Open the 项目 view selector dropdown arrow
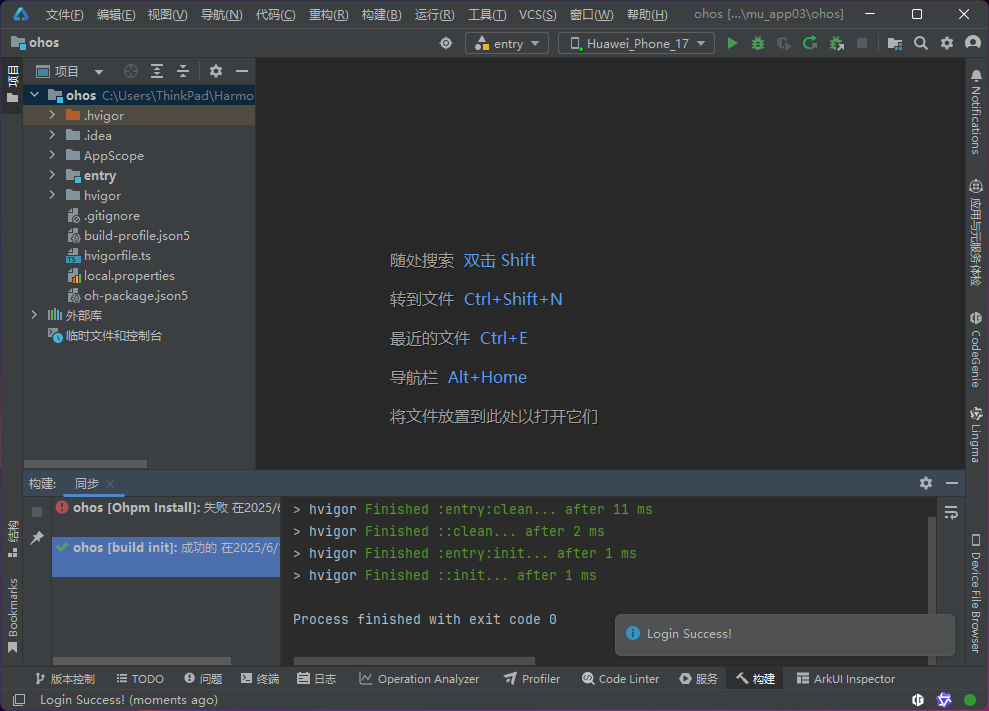Screen dimensions: 989x711 (98, 72)
